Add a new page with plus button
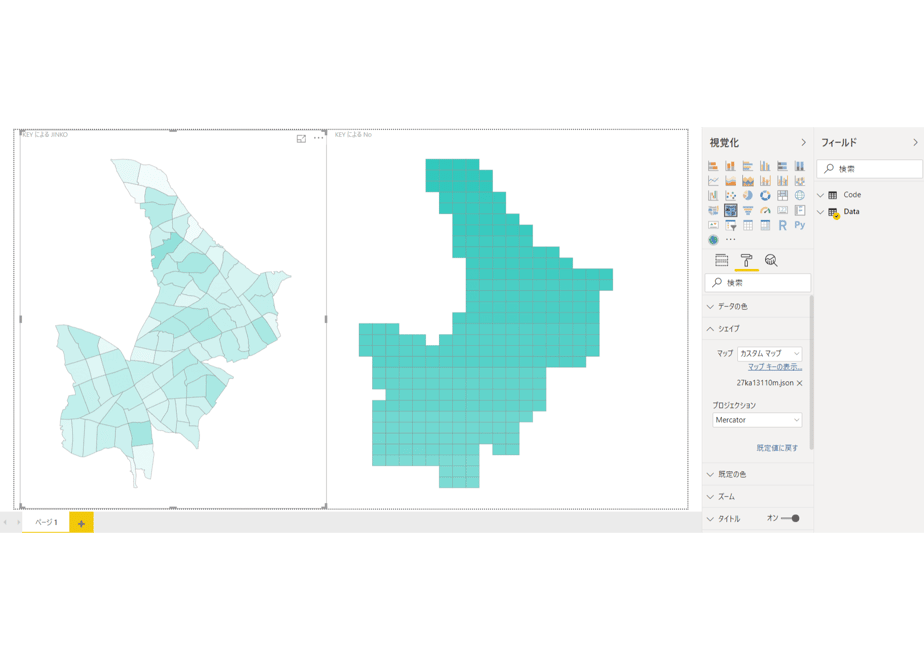Viewport: 924px width, 660px height. point(81,523)
